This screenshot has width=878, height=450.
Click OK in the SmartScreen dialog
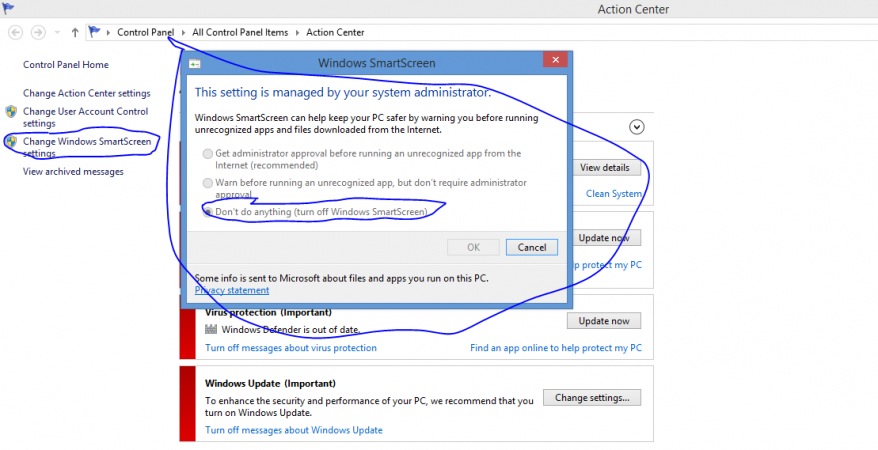[473, 247]
